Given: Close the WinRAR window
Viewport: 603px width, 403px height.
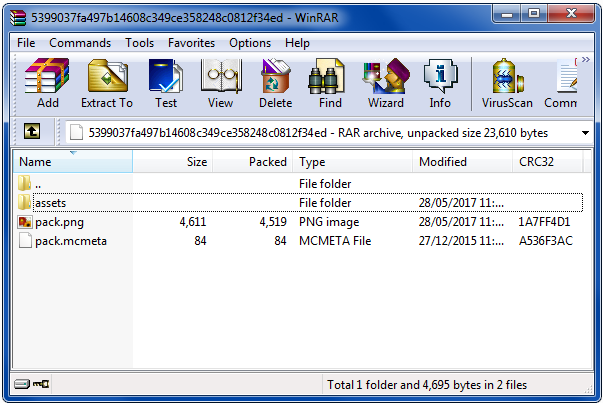Looking at the screenshot, I should (x=571, y=14).
